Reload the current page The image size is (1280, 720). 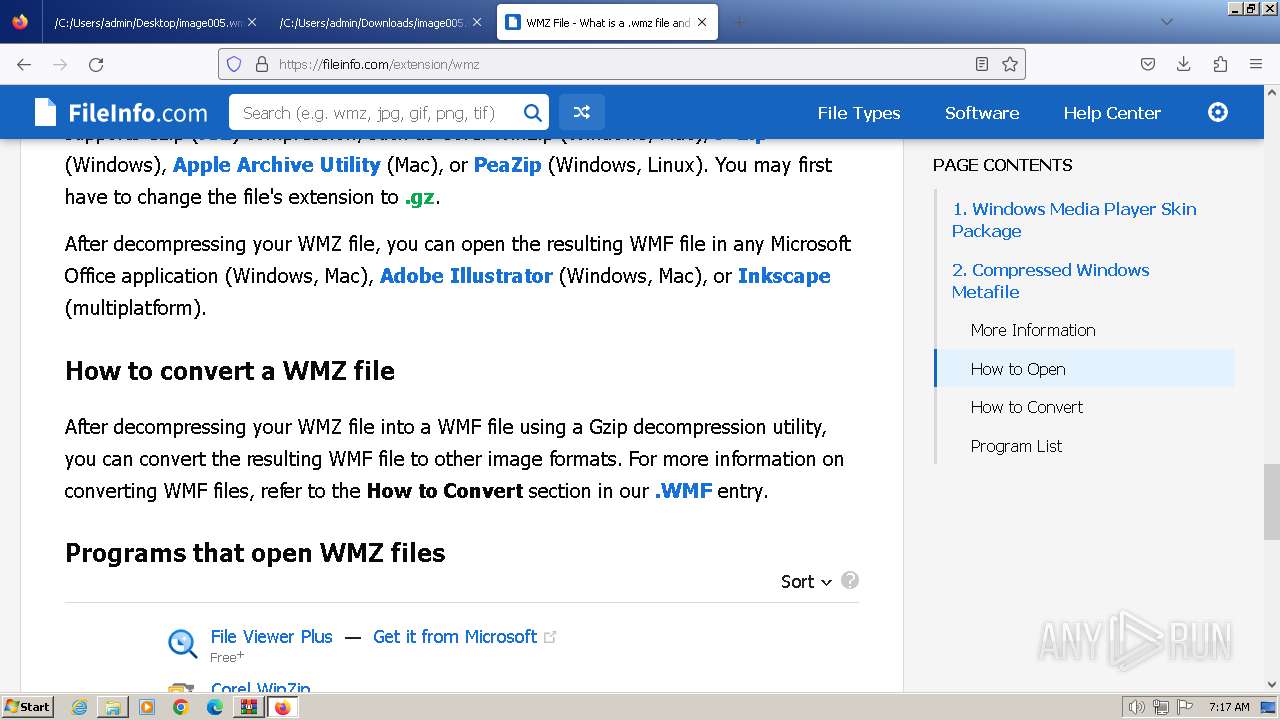point(96,64)
